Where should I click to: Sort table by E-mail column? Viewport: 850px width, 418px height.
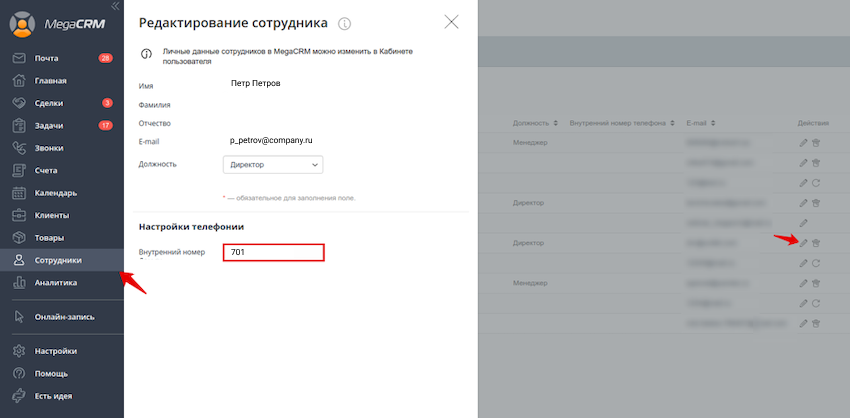pyautogui.click(x=700, y=123)
